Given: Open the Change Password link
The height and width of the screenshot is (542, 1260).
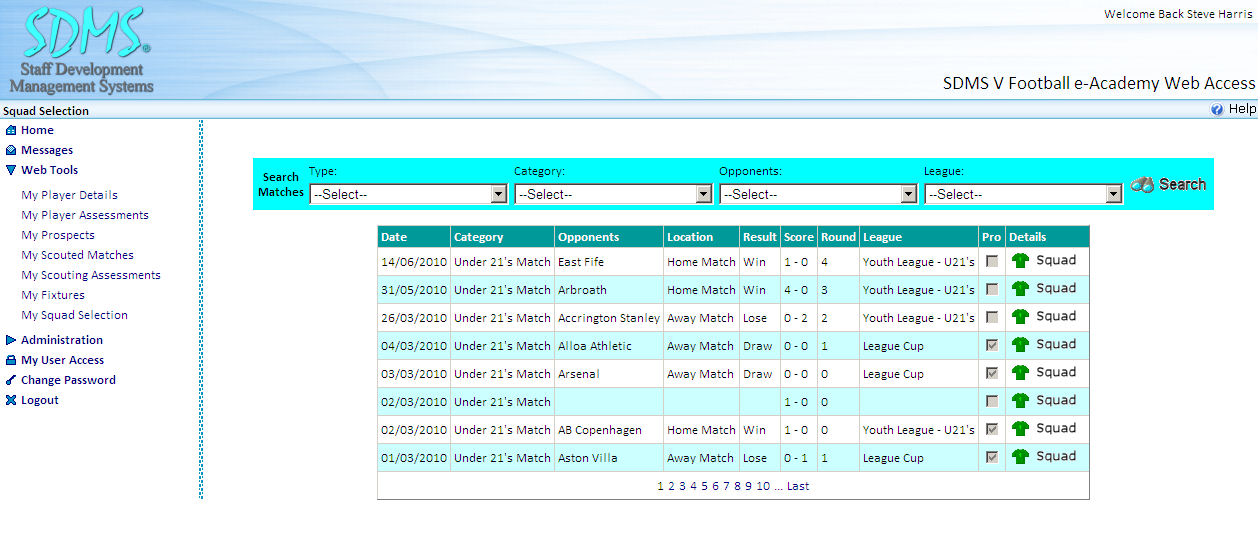Looking at the screenshot, I should pyautogui.click(x=68, y=380).
